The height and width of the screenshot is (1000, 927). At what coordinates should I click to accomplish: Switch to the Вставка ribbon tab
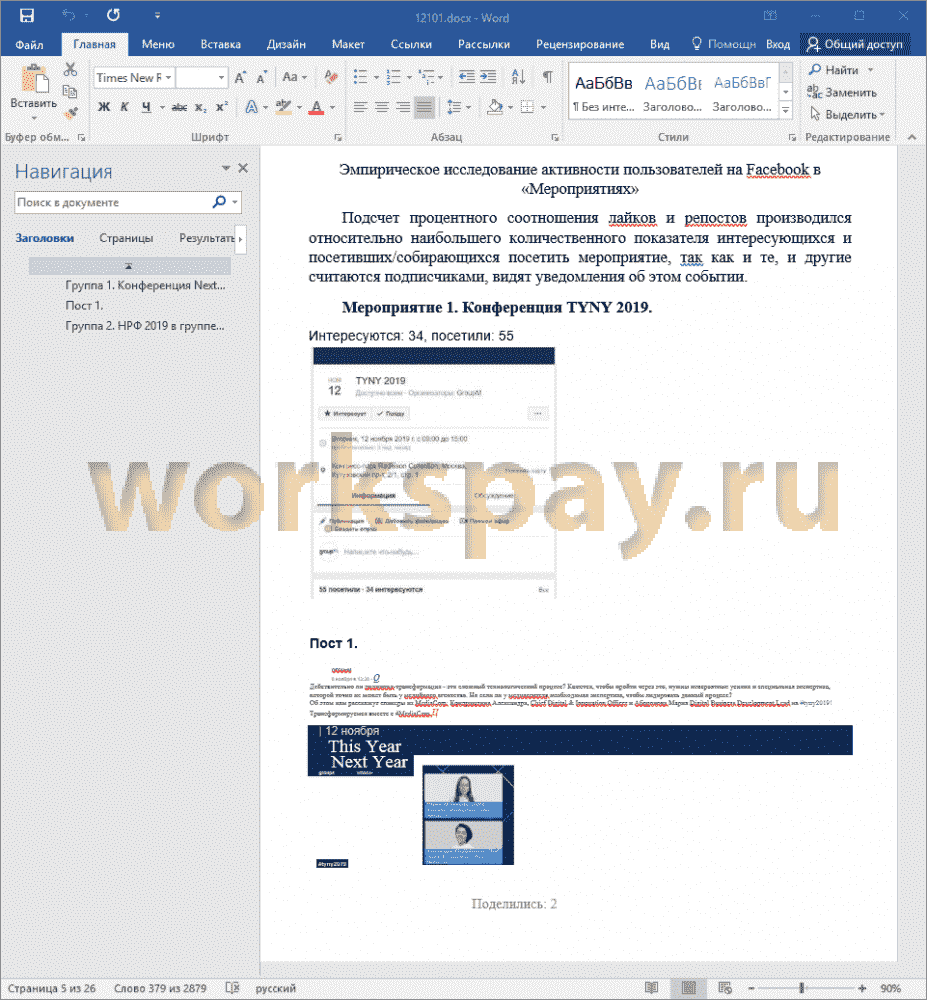pyautogui.click(x=221, y=45)
